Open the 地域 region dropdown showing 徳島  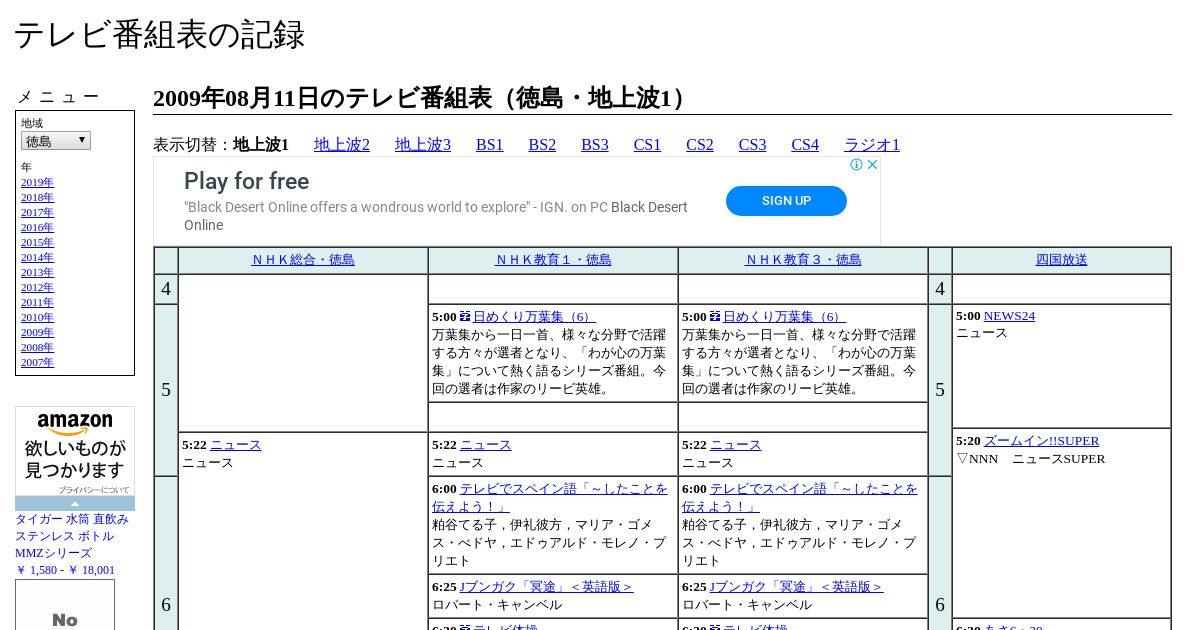tap(56, 141)
